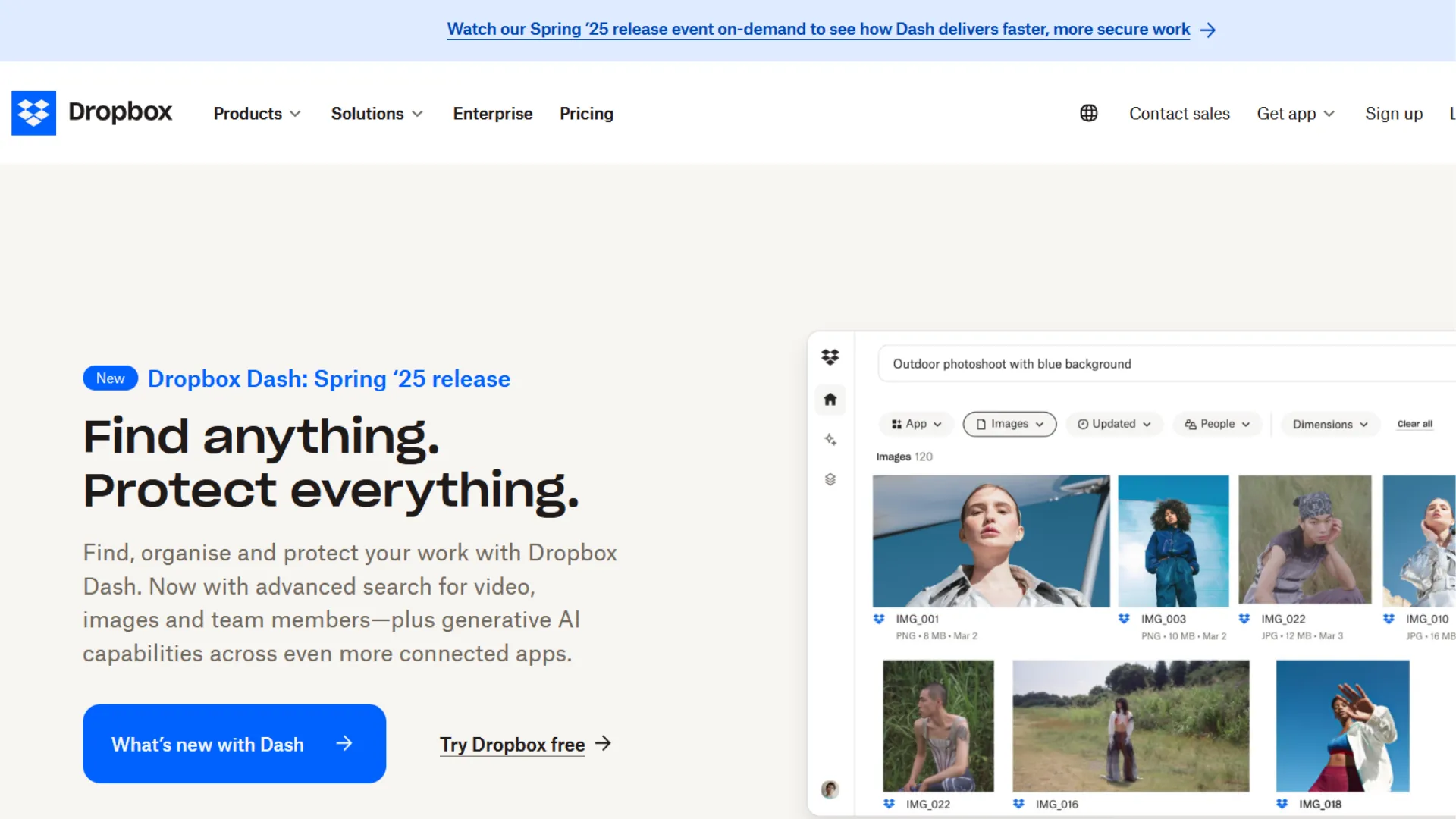
Task: Select the Home icon in Dash sidebar
Action: coord(830,400)
